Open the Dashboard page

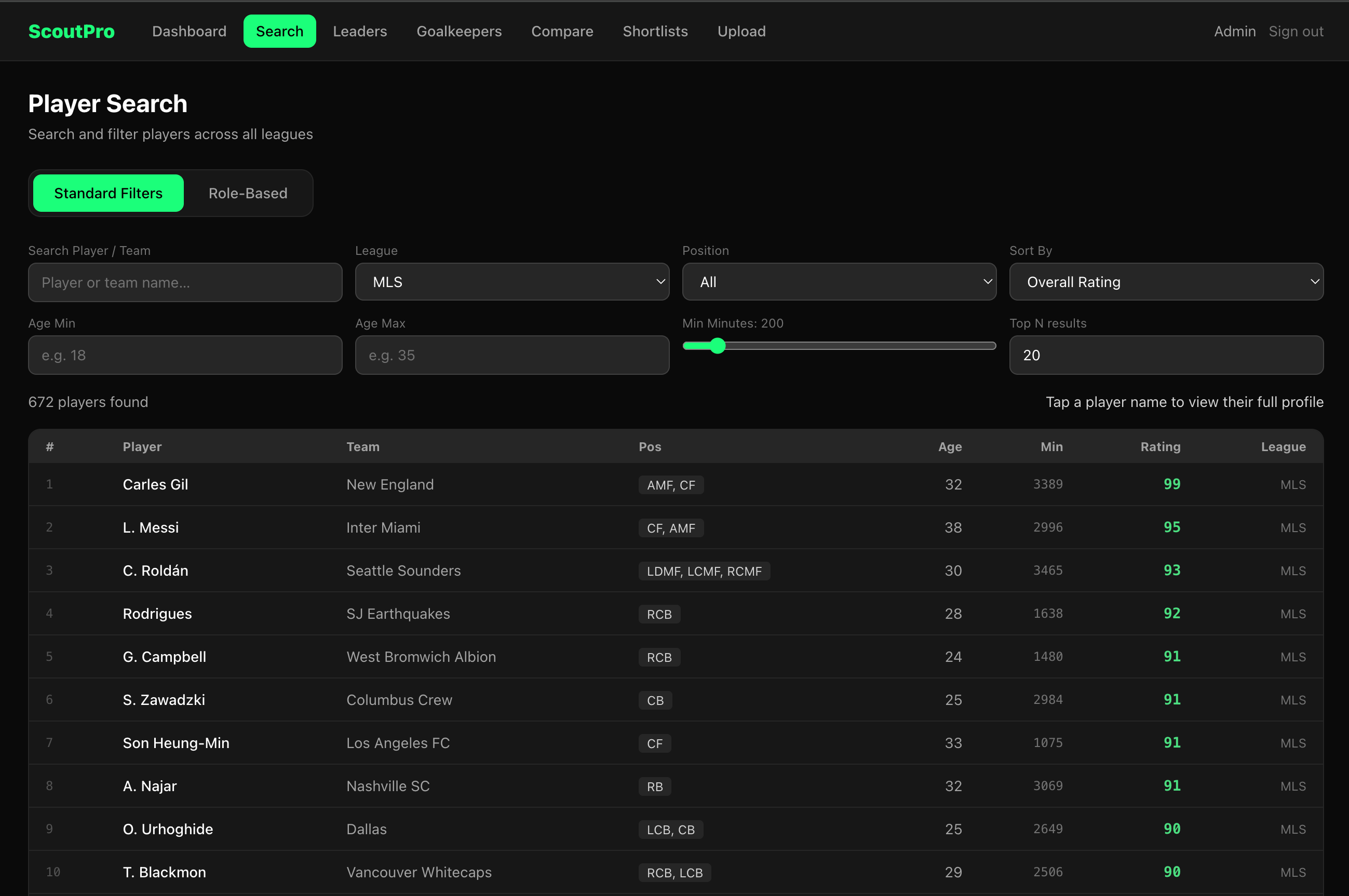click(189, 31)
